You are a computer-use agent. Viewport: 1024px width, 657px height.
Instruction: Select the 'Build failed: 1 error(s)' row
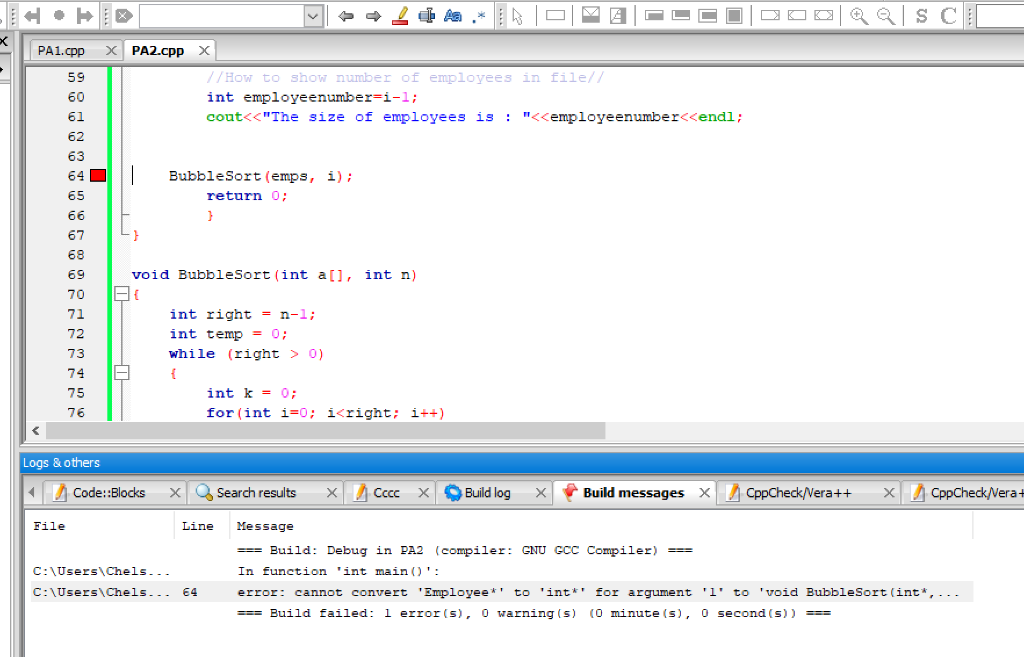click(502, 613)
